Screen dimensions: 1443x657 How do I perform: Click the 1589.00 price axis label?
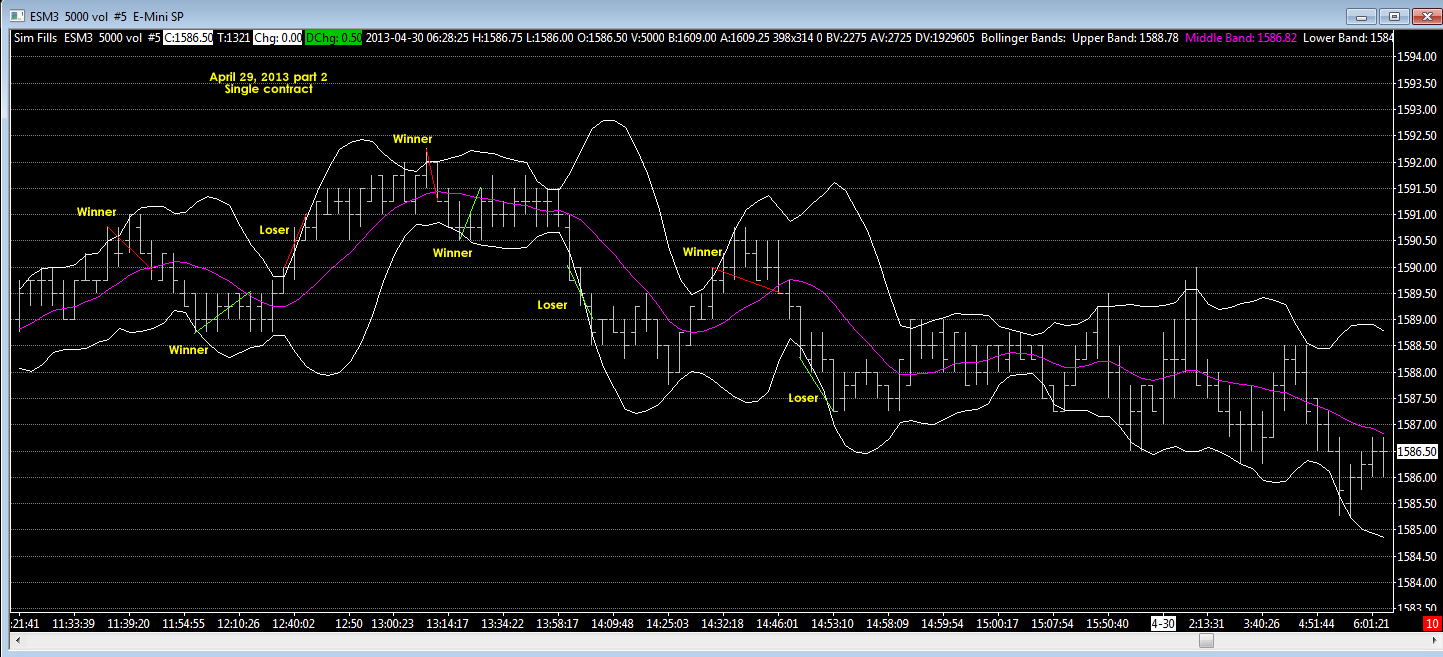point(1419,320)
